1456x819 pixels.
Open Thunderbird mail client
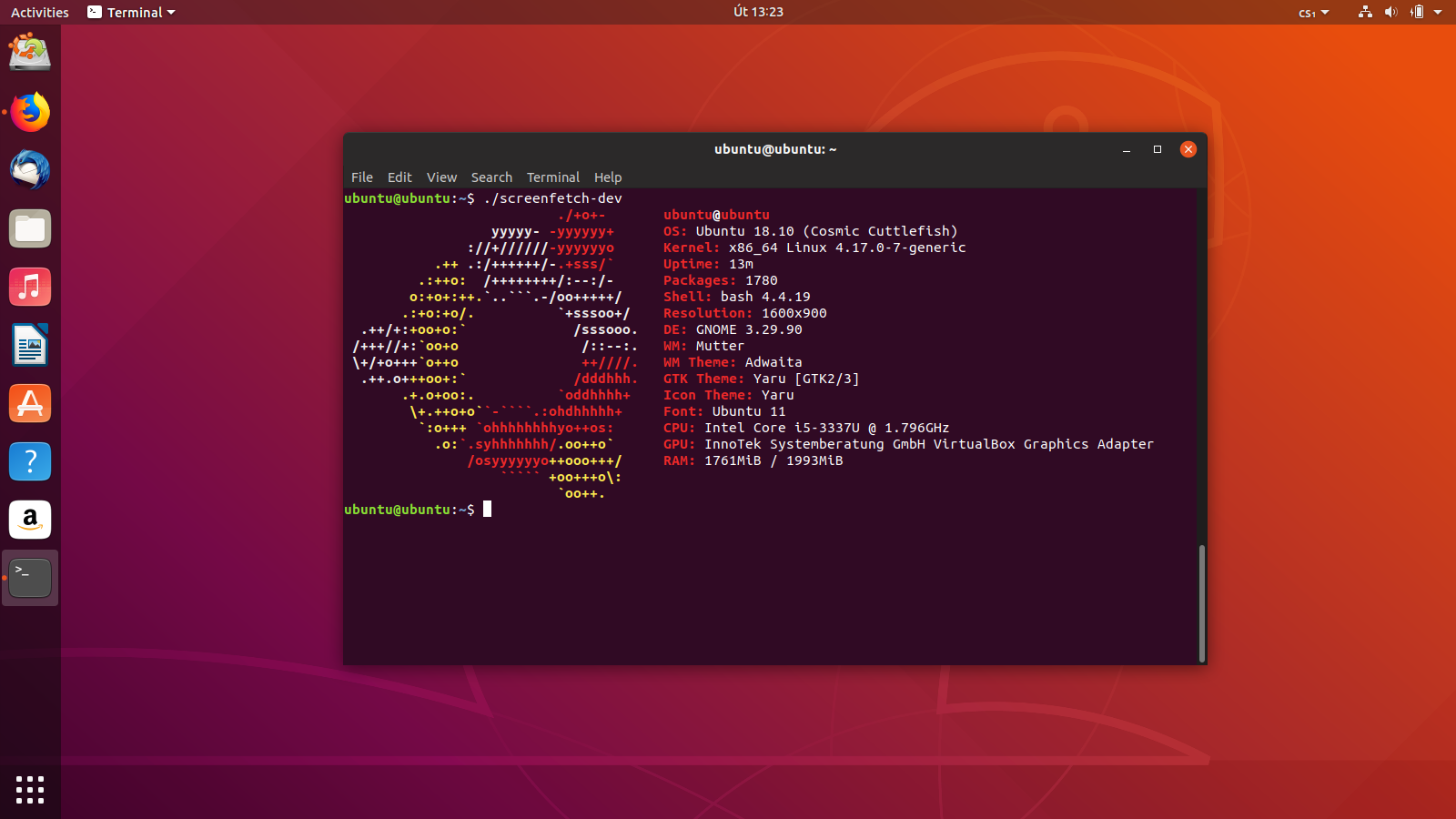[30, 170]
